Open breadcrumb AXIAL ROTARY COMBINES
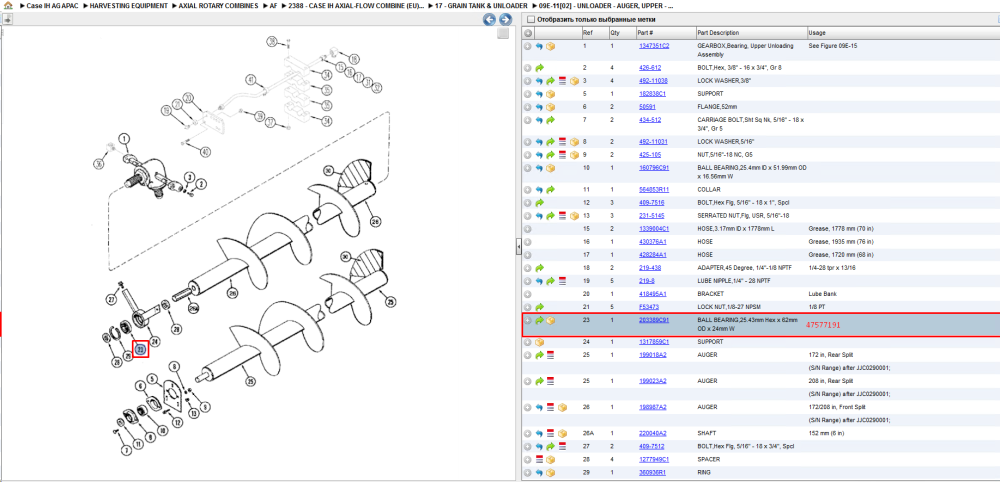Viewport: 1000px width, 482px height. click(219, 5)
